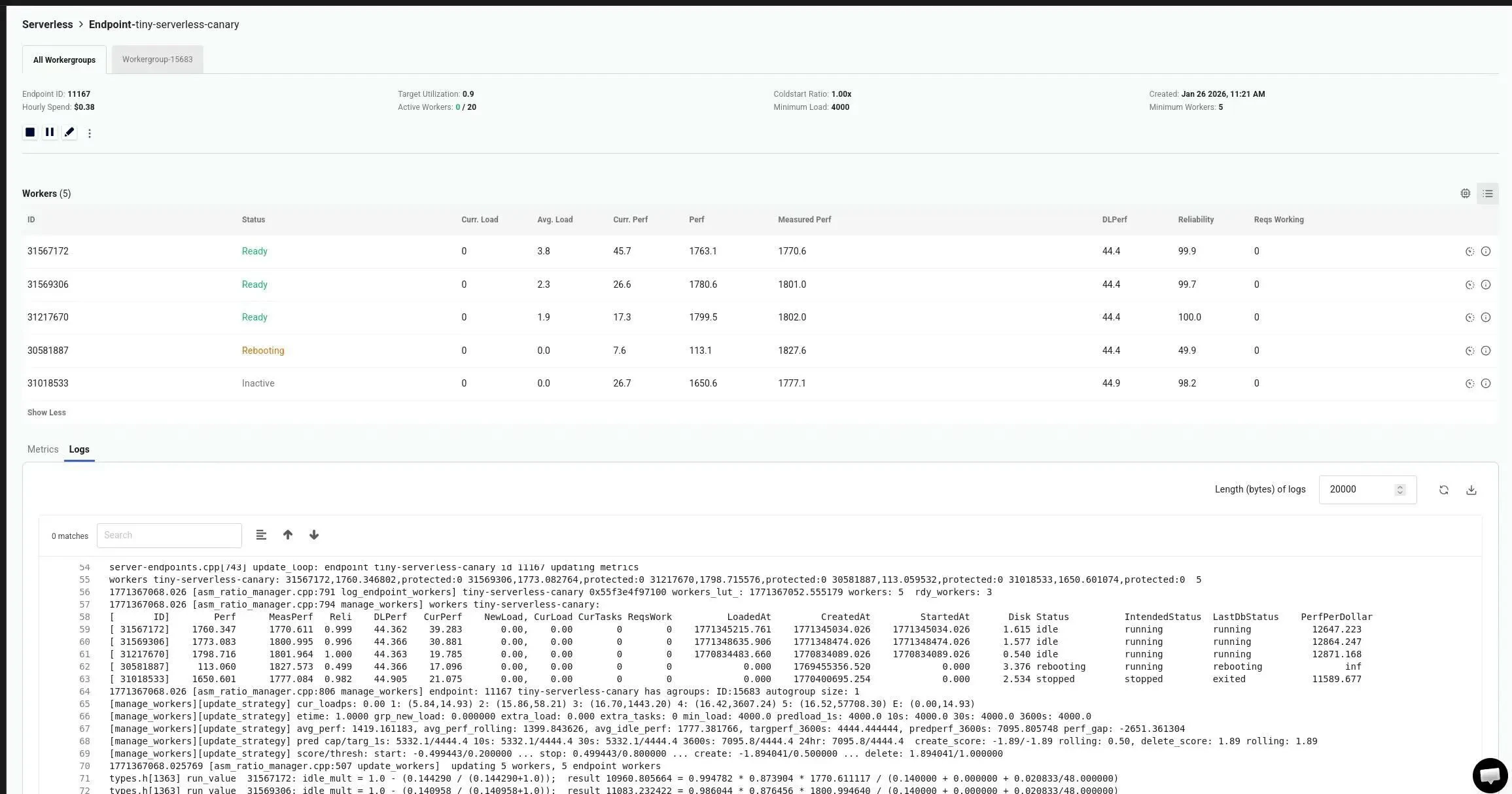This screenshot has width=1512, height=794.
Task: Switch to the Workergroup-15683 tab
Action: (157, 59)
